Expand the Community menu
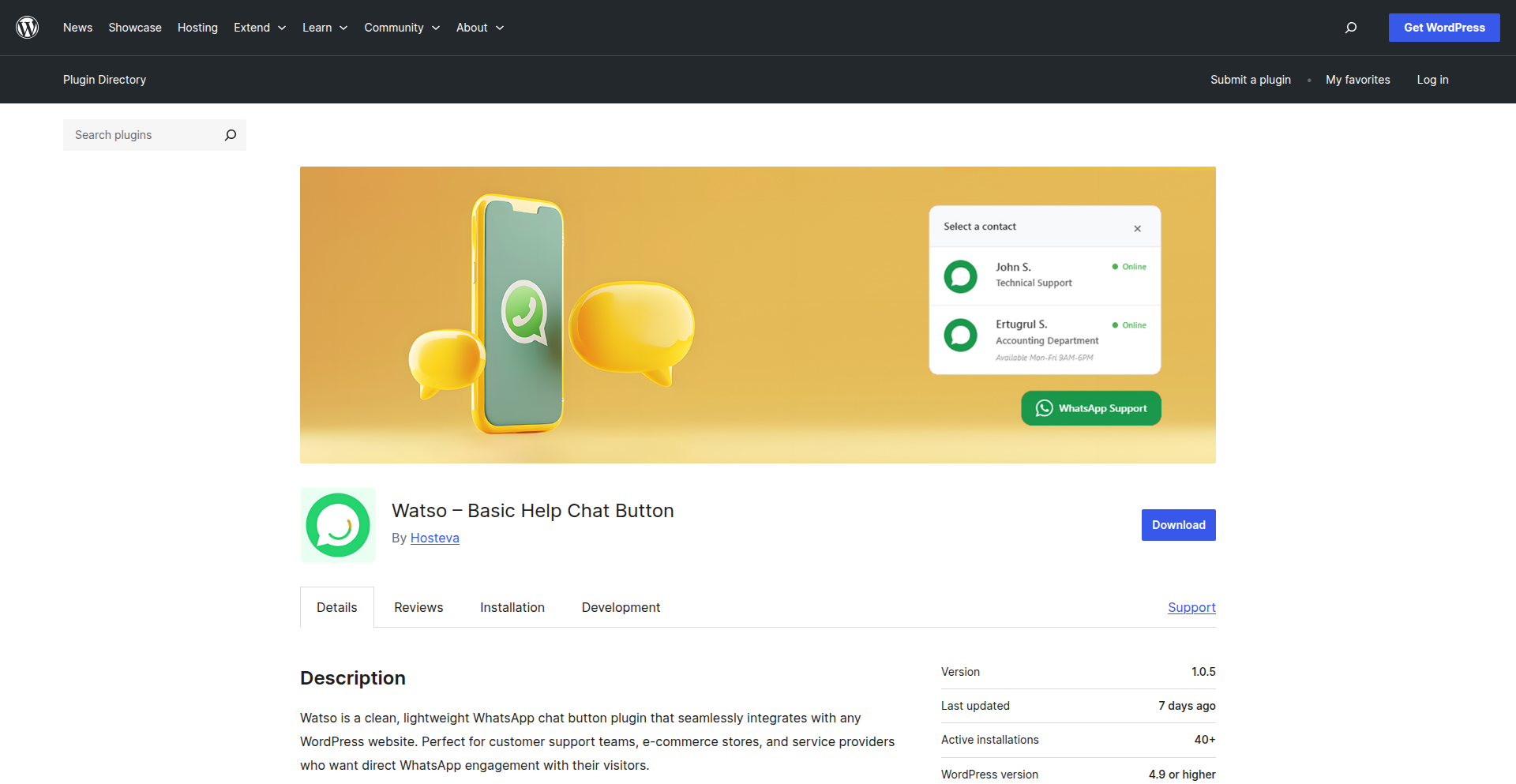The image size is (1516, 784). 402,28
